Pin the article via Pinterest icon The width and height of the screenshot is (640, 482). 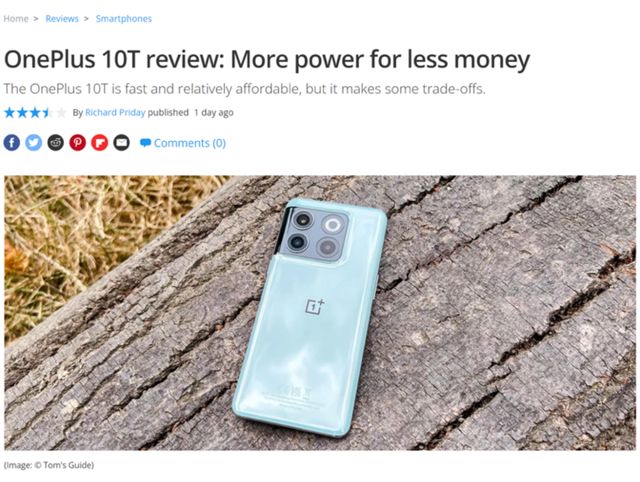[x=78, y=143]
